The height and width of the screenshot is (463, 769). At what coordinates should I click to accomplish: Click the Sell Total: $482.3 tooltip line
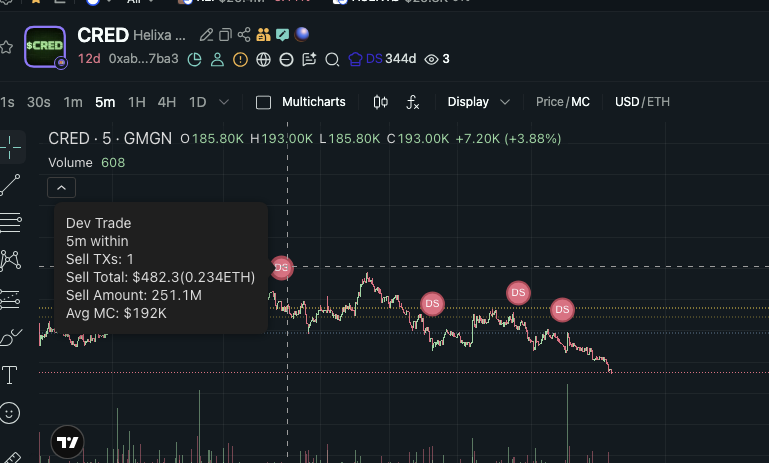coord(160,277)
